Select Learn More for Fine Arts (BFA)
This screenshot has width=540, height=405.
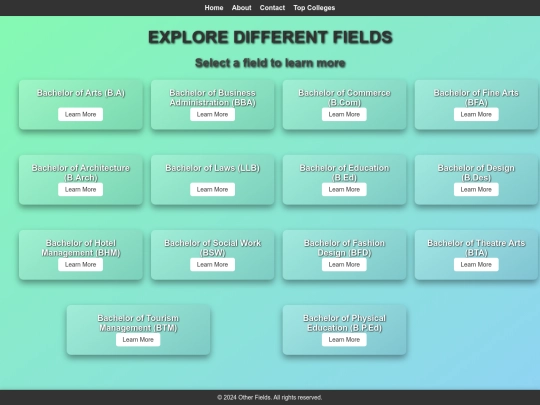click(476, 114)
